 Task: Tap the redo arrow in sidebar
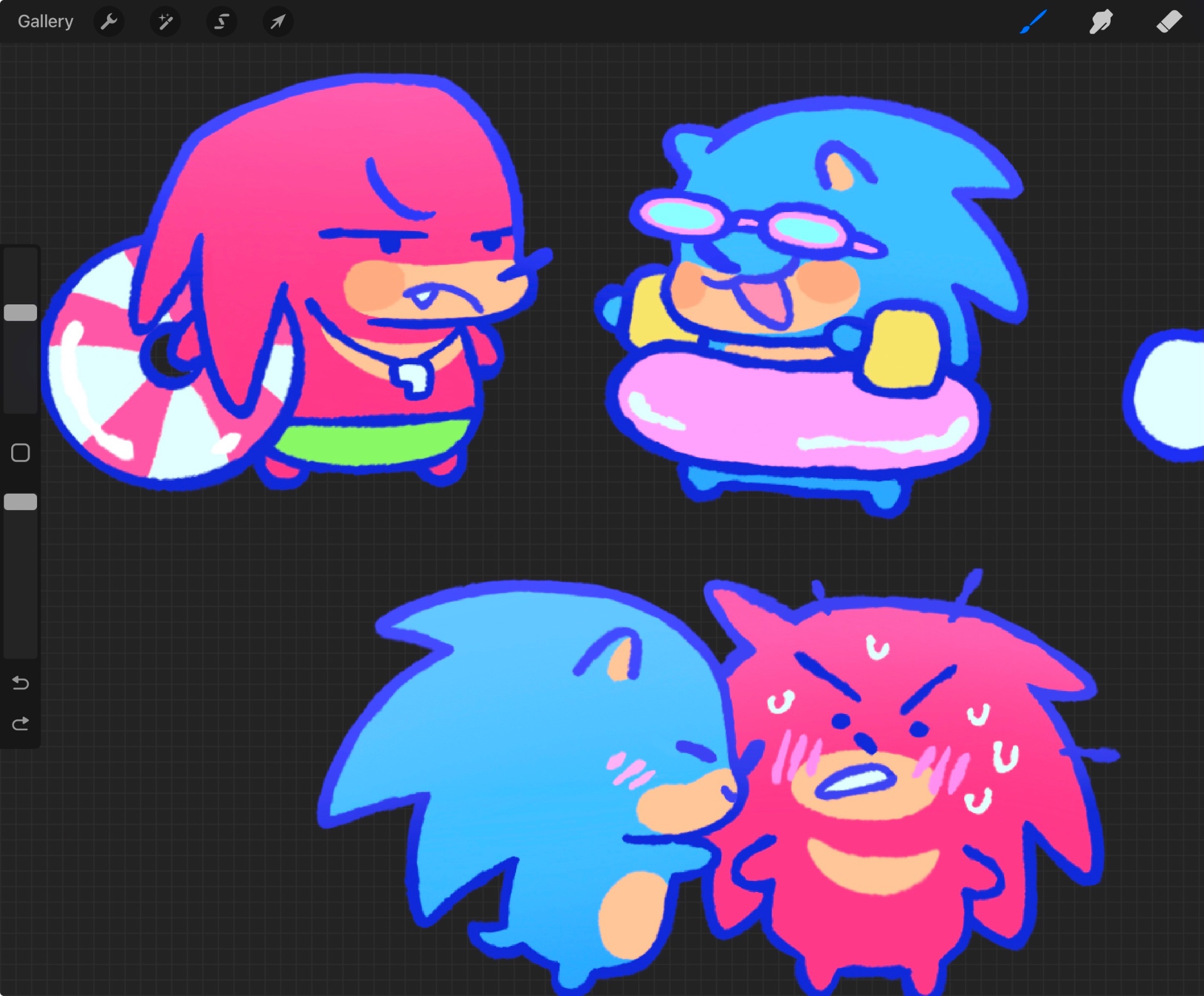click(21, 723)
